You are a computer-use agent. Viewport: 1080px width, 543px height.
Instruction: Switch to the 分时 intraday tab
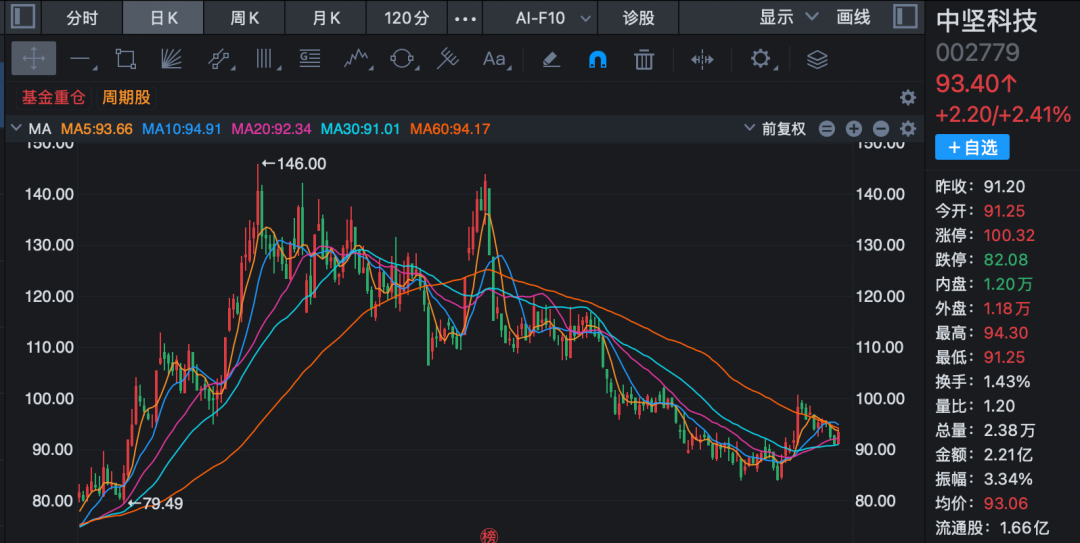point(82,18)
